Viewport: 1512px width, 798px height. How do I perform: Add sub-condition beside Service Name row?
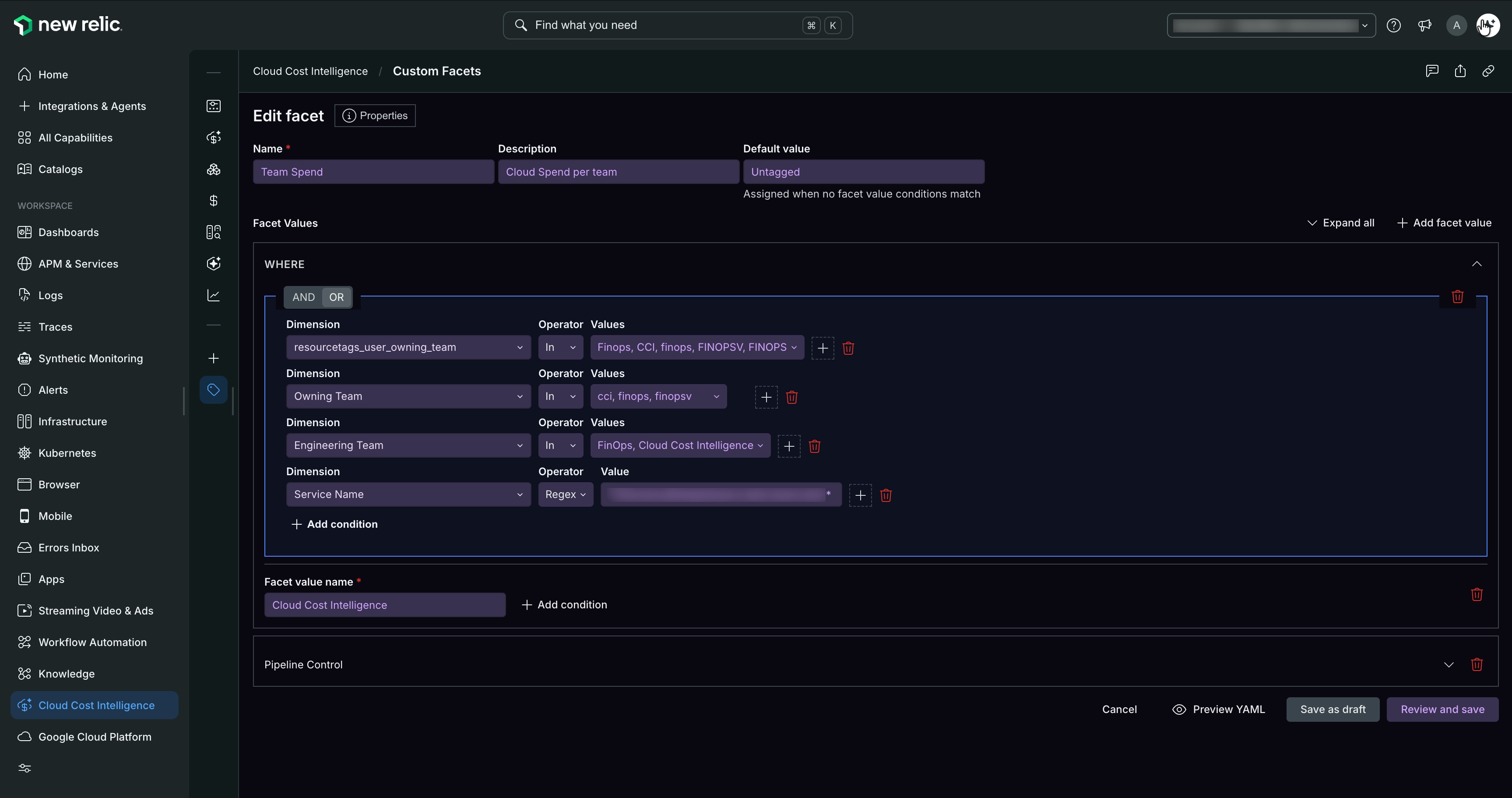(x=861, y=496)
